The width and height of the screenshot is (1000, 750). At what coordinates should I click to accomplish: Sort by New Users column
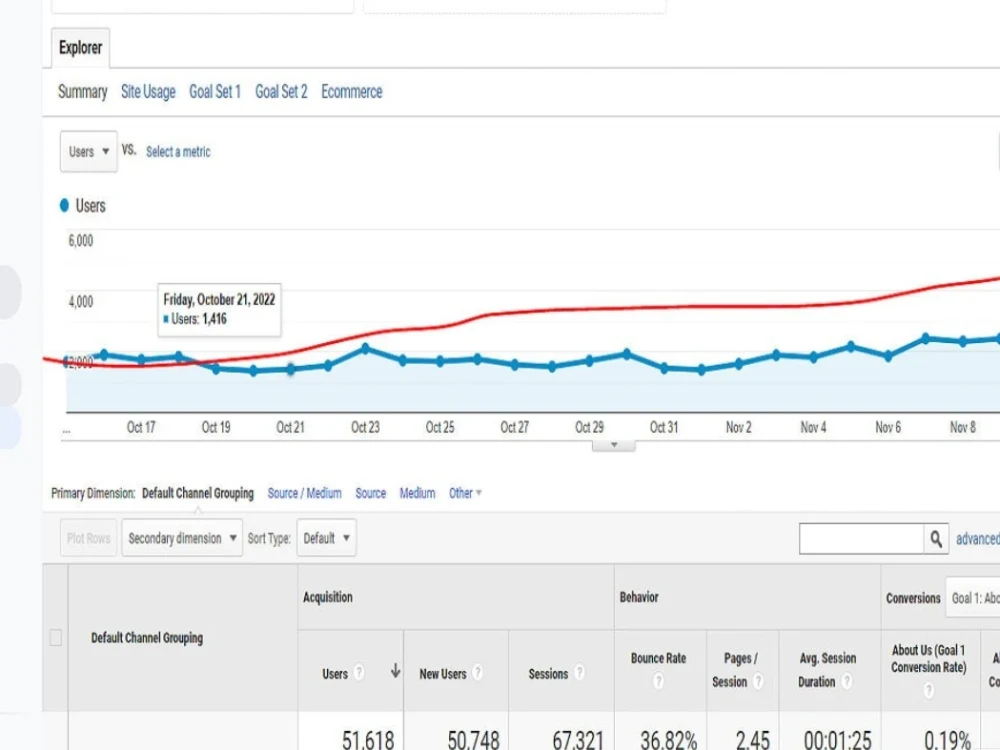coord(443,674)
